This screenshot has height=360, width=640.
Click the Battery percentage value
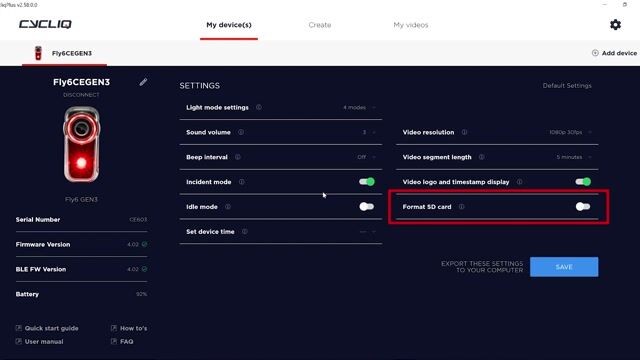(x=142, y=294)
